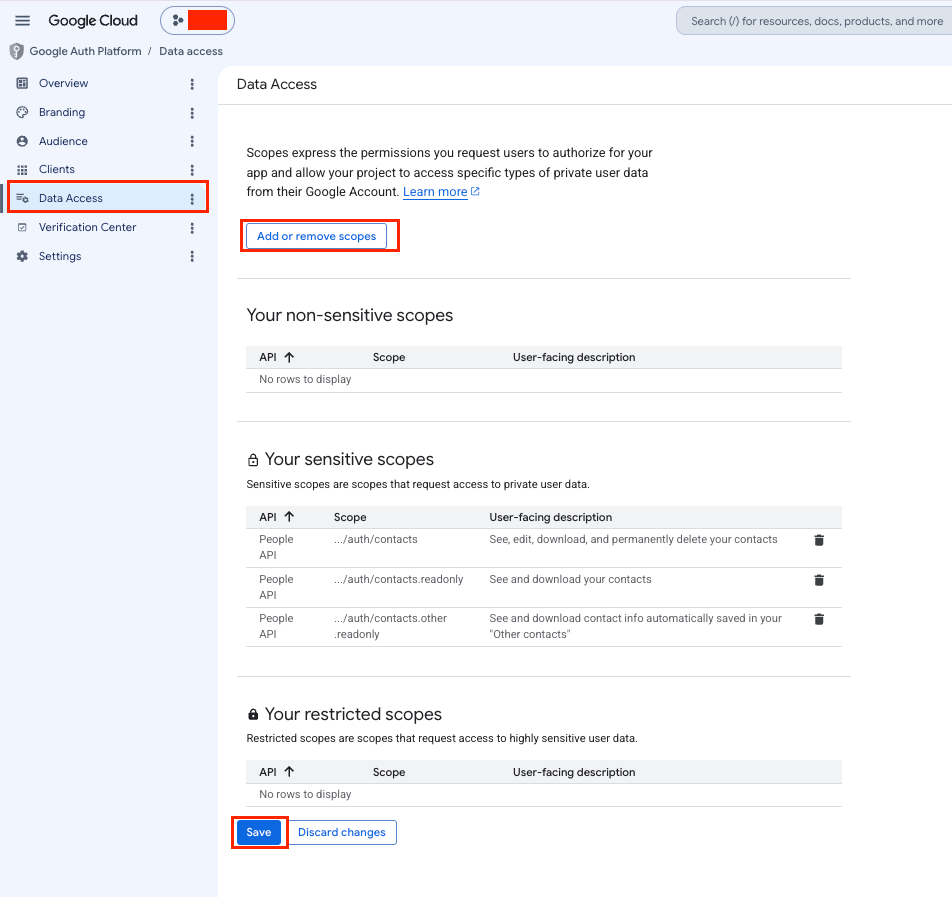This screenshot has height=897, width=952.
Task: Select '.../auth/contacts.readonly' scope cell
Action: (x=398, y=579)
